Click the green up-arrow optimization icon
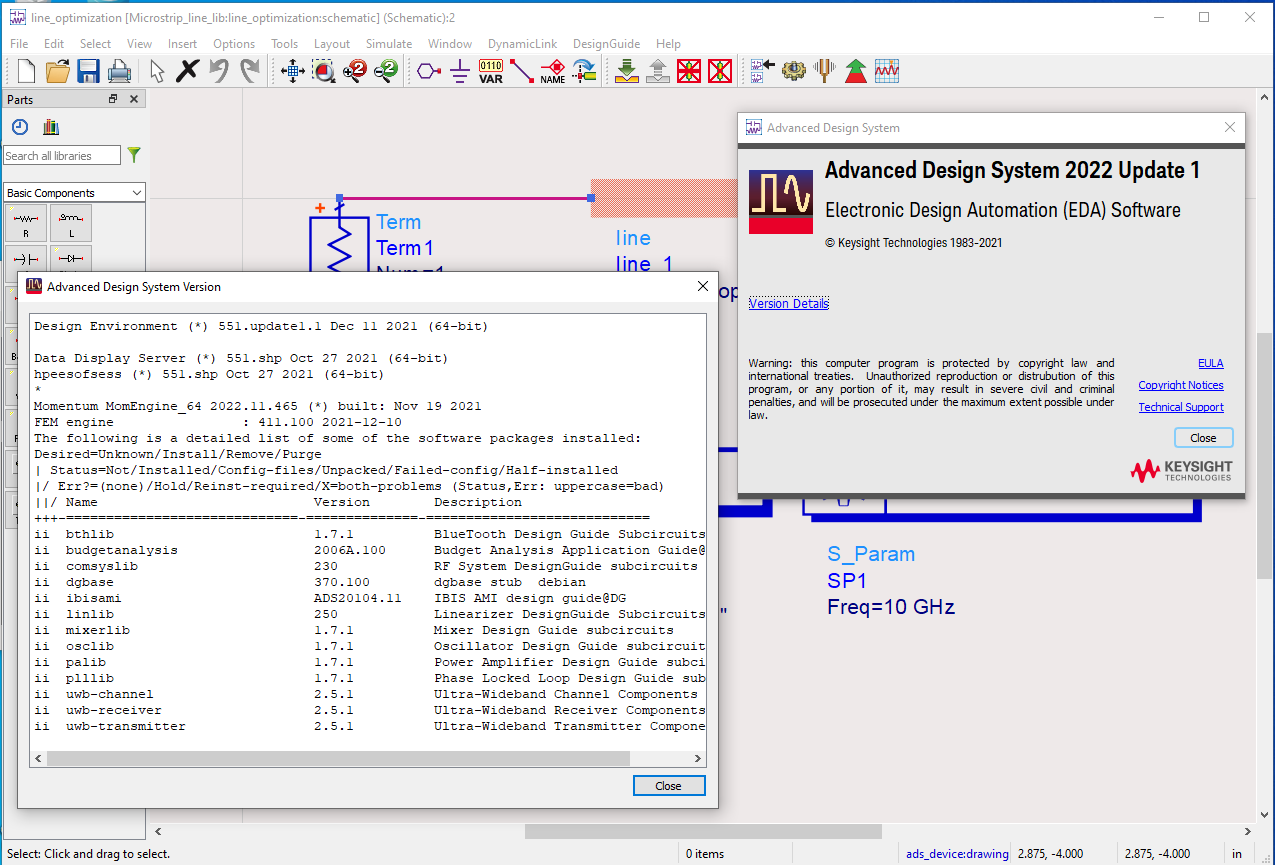The height and width of the screenshot is (865, 1275). tap(856, 71)
